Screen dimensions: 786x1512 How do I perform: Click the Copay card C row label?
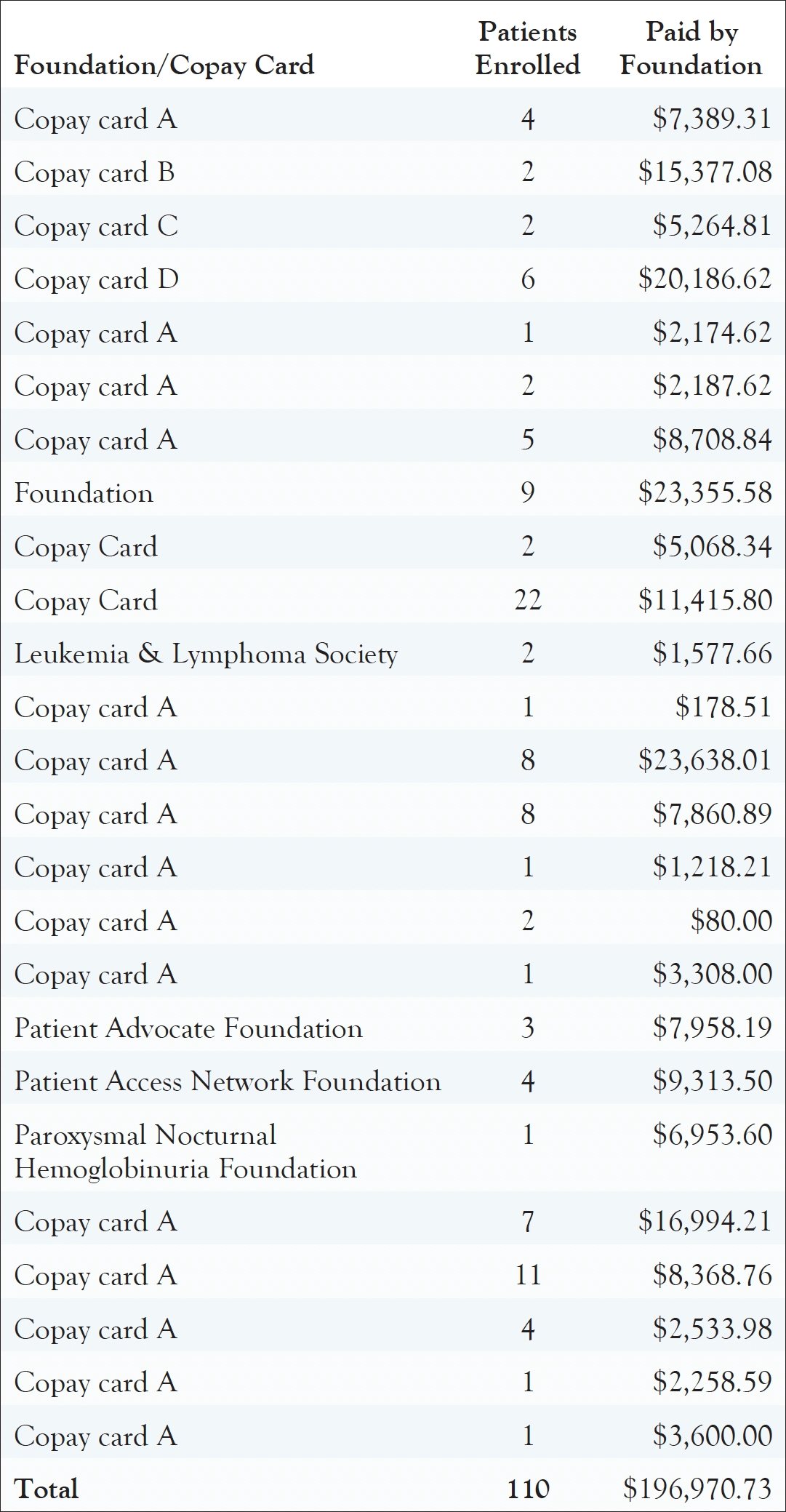click(x=96, y=226)
